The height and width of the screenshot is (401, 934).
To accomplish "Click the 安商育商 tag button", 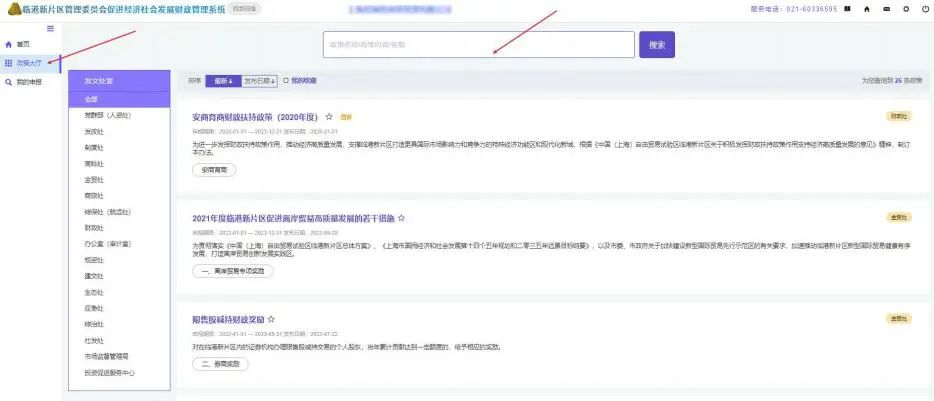I will 214,170.
